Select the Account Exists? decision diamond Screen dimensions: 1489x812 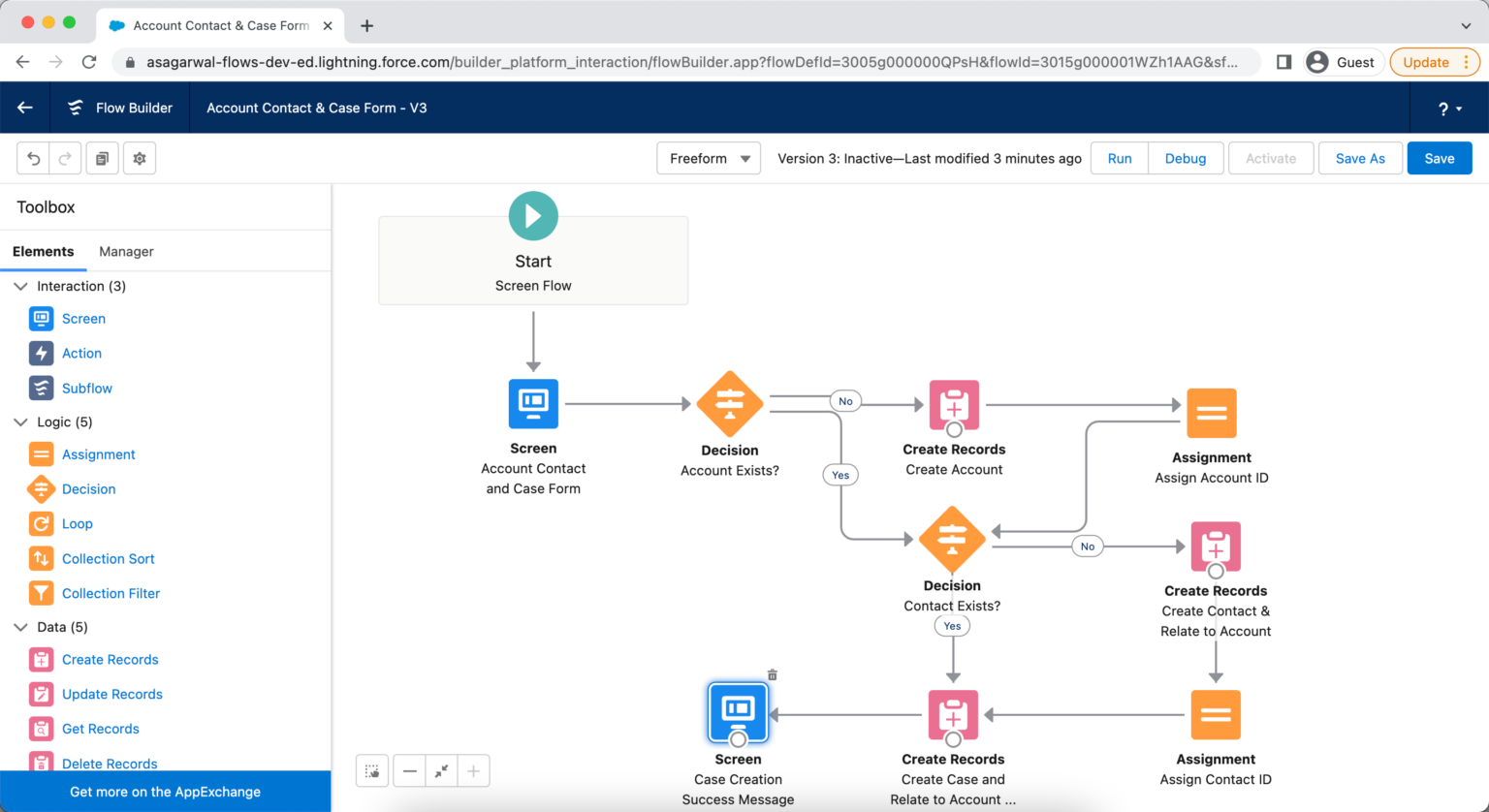click(x=729, y=404)
